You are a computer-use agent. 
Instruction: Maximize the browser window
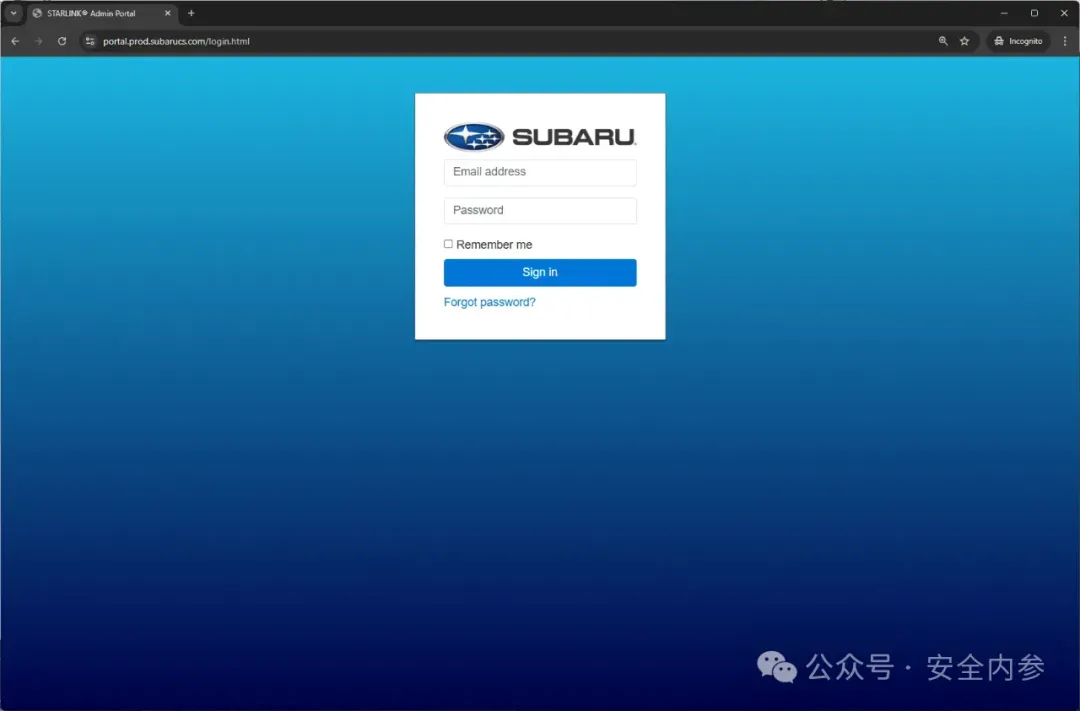tap(1034, 13)
